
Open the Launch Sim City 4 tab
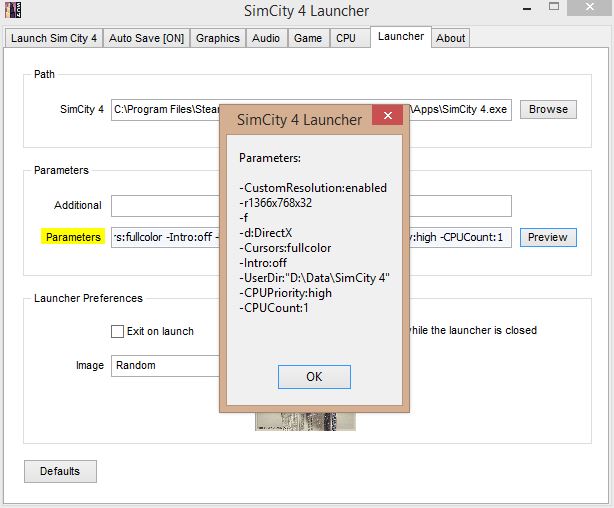tap(54, 38)
